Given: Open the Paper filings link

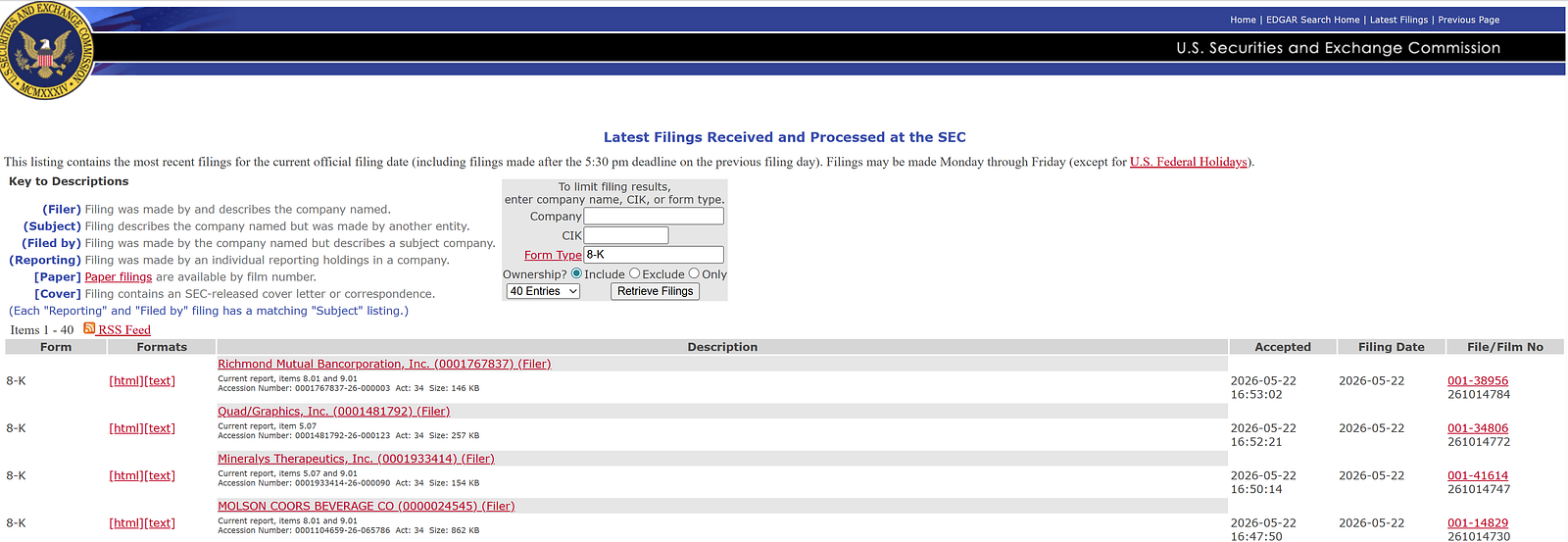Looking at the screenshot, I should tap(119, 276).
